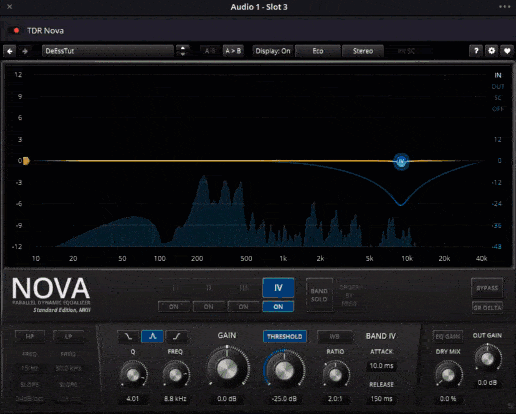Turn analyzer OFF

(498, 109)
